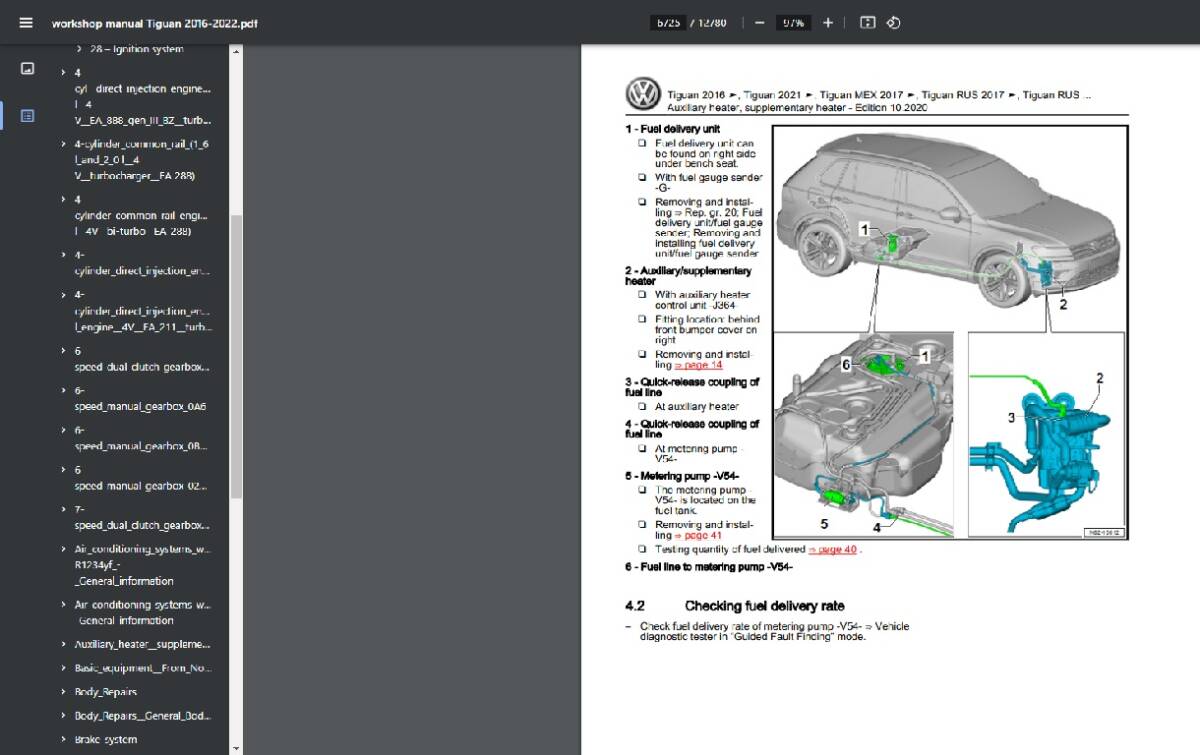1200x755 pixels.
Task: Open the standalone Body_Repairs bookmark
Action: click(x=106, y=692)
